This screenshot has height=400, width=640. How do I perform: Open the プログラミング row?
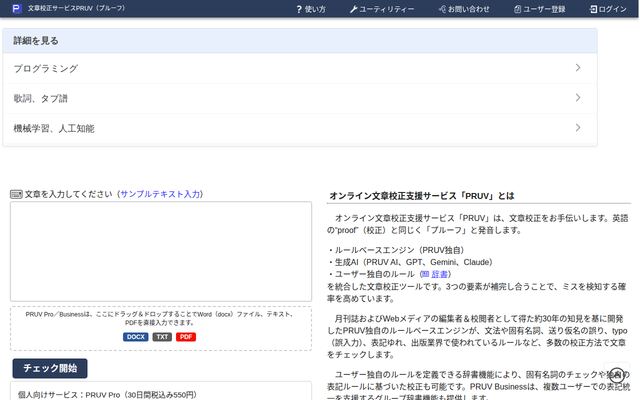pos(300,68)
